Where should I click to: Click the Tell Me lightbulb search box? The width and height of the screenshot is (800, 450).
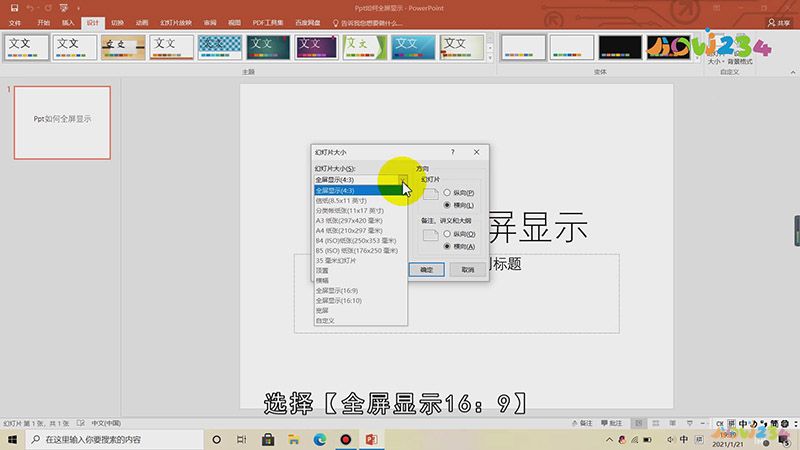367,23
